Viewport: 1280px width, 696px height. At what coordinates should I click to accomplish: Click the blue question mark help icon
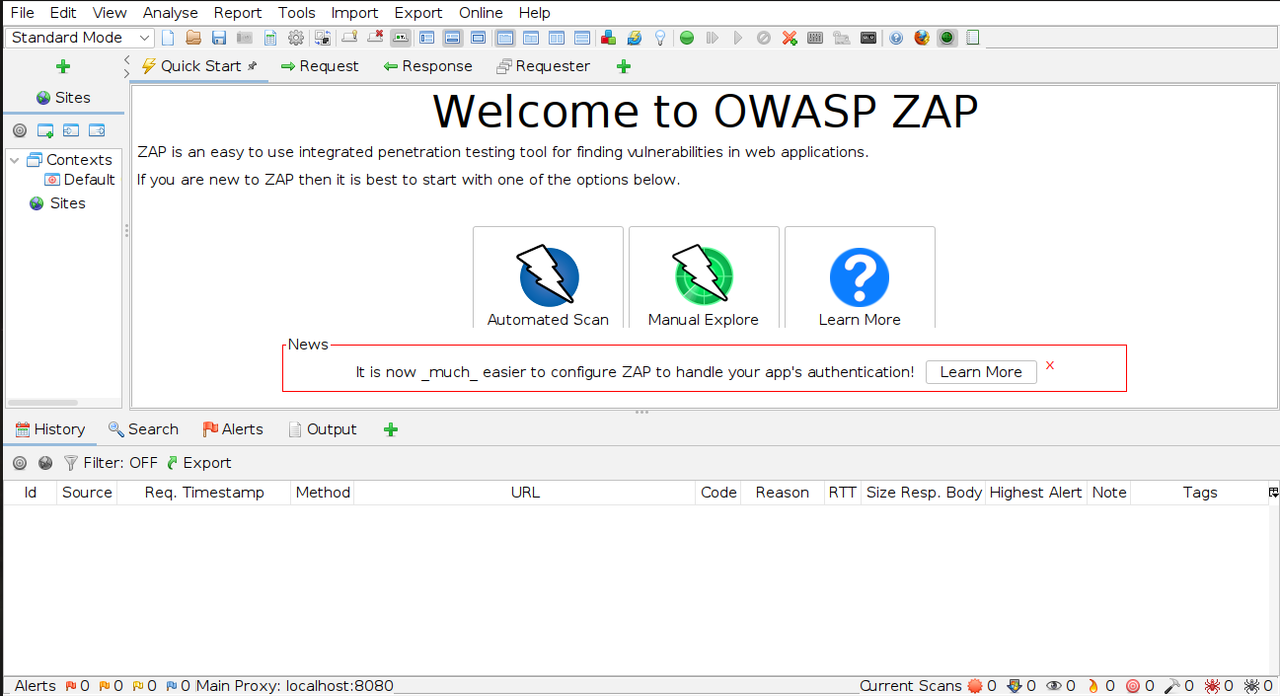896,38
